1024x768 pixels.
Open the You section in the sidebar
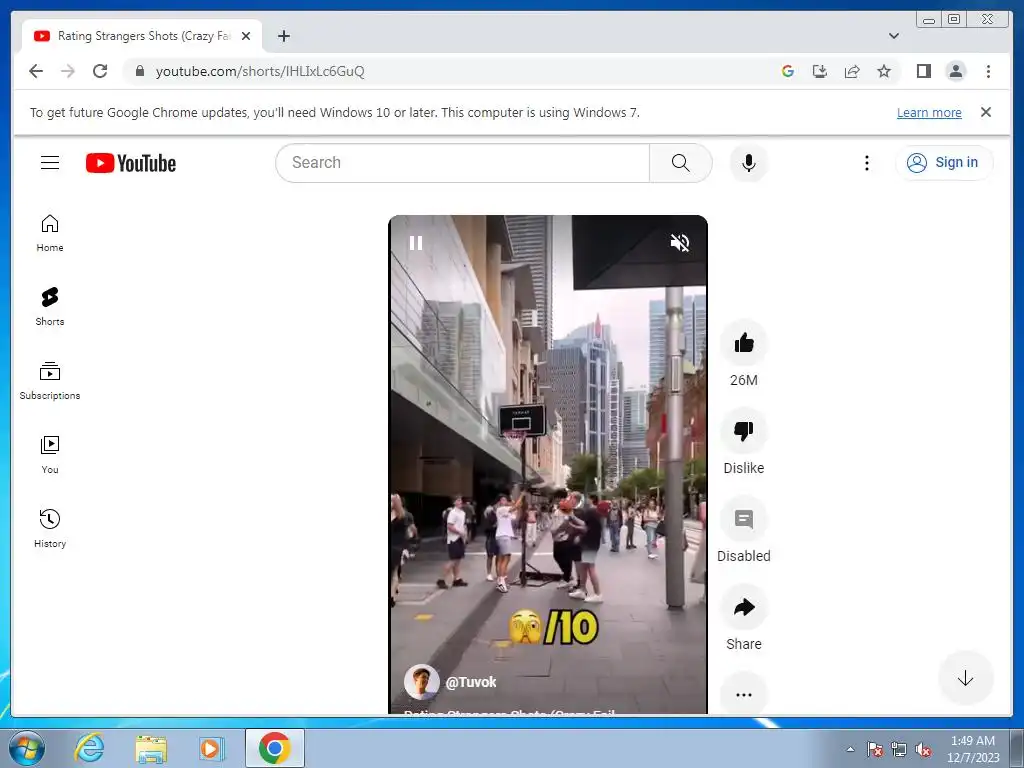click(50, 455)
